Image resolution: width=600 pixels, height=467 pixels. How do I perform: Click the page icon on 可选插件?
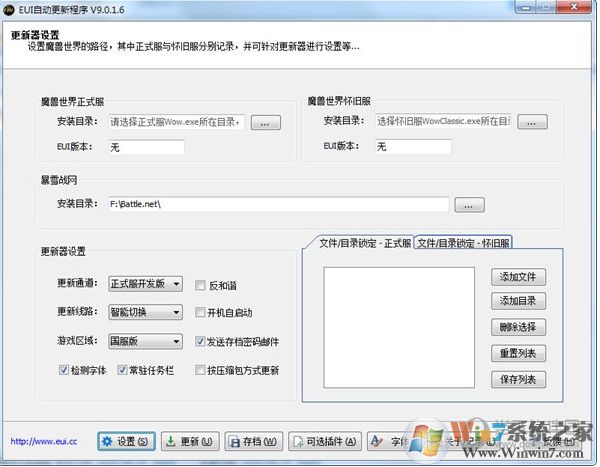pos(298,442)
